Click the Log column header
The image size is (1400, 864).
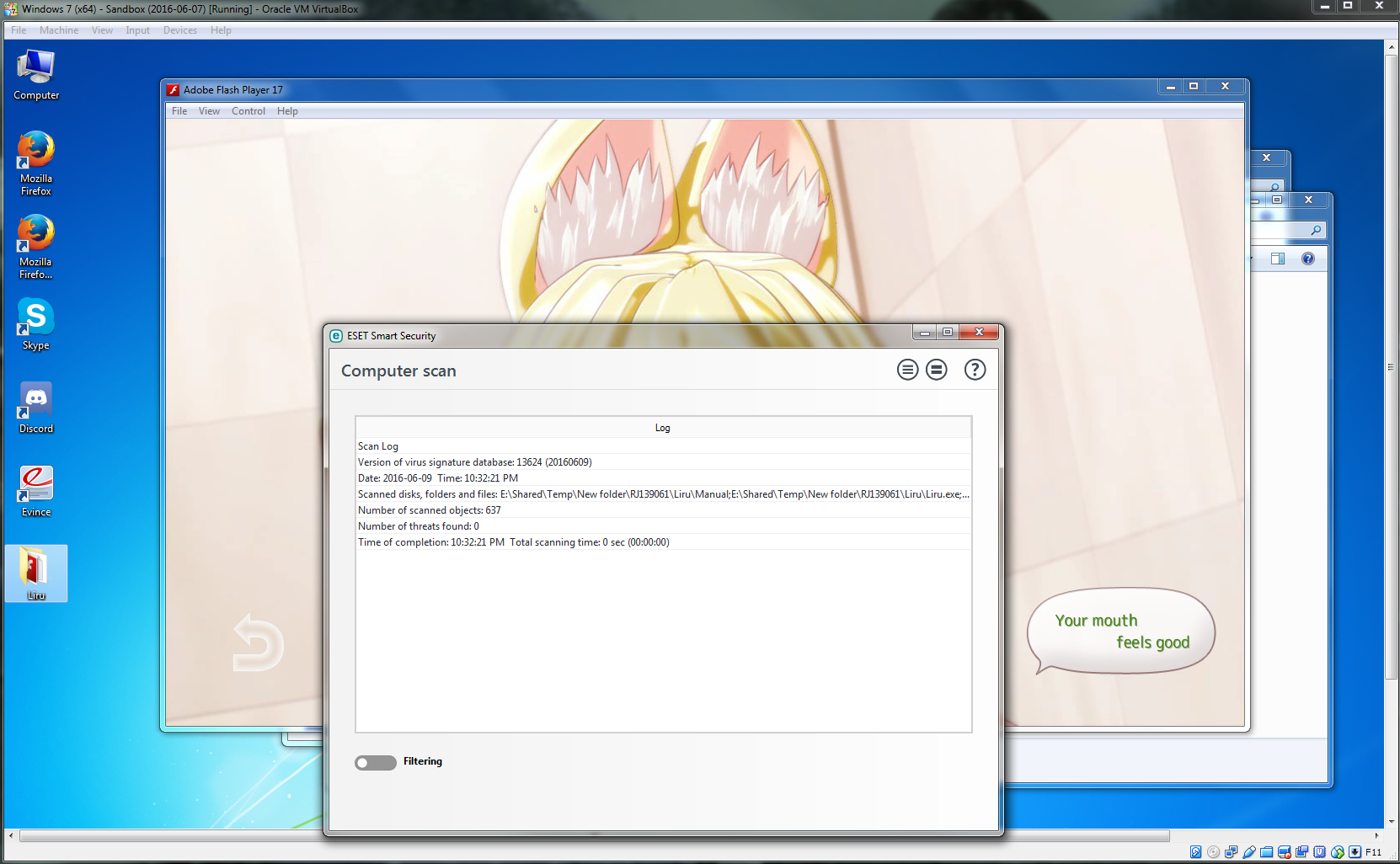click(663, 428)
